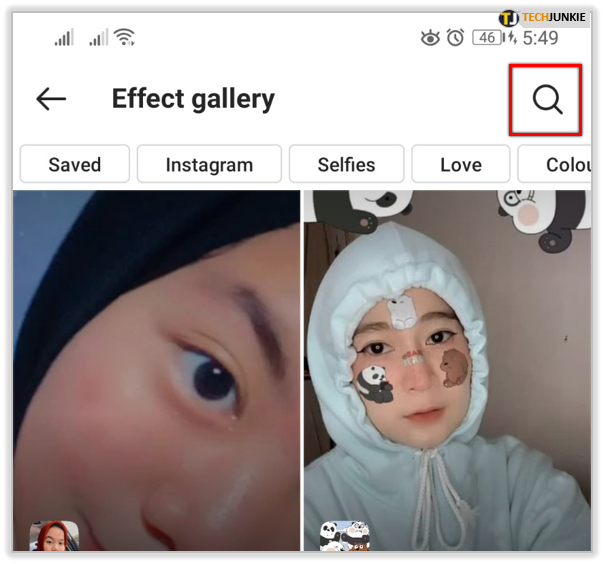This screenshot has width=604, height=564.
Task: Tap the first cellular signal icon
Action: pyautogui.click(x=64, y=37)
